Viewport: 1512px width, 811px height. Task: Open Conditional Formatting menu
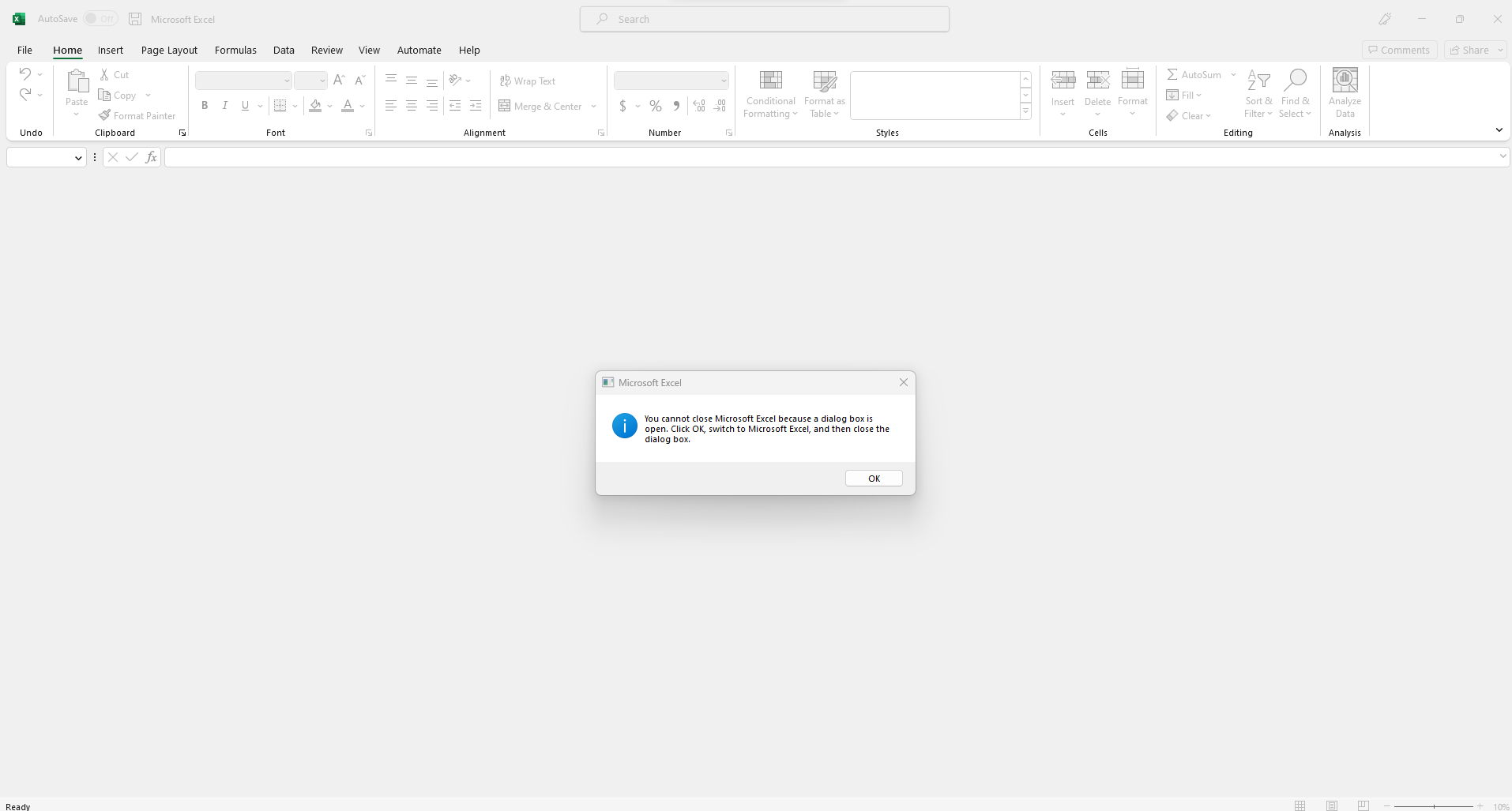(771, 94)
